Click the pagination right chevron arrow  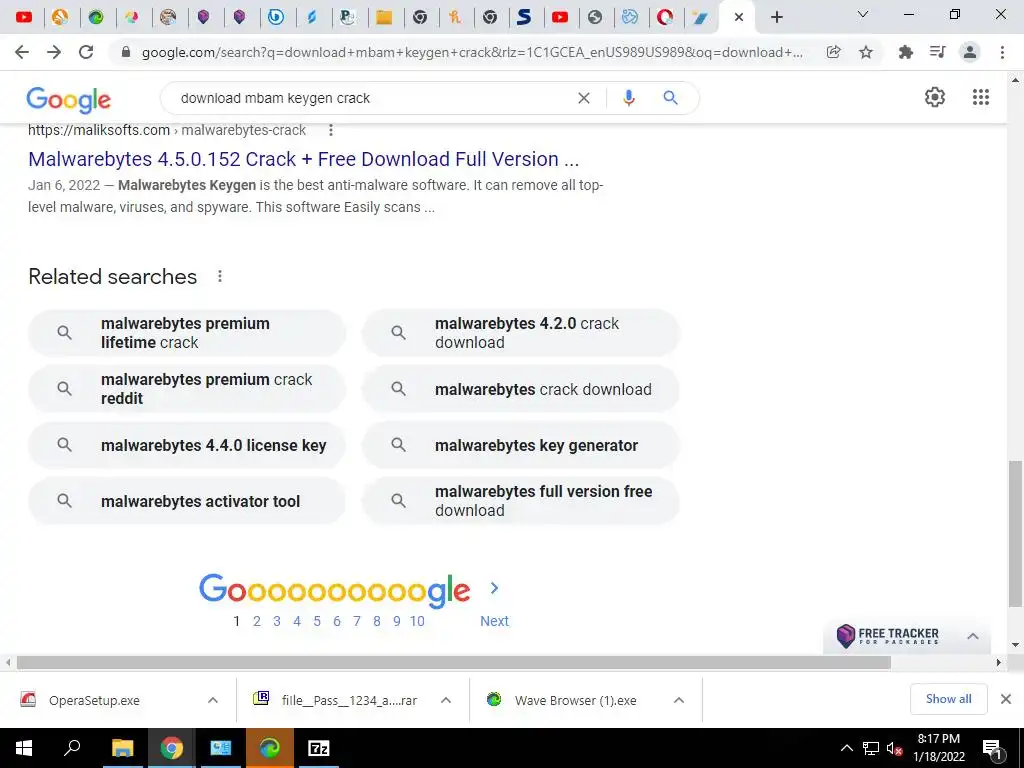tap(494, 588)
